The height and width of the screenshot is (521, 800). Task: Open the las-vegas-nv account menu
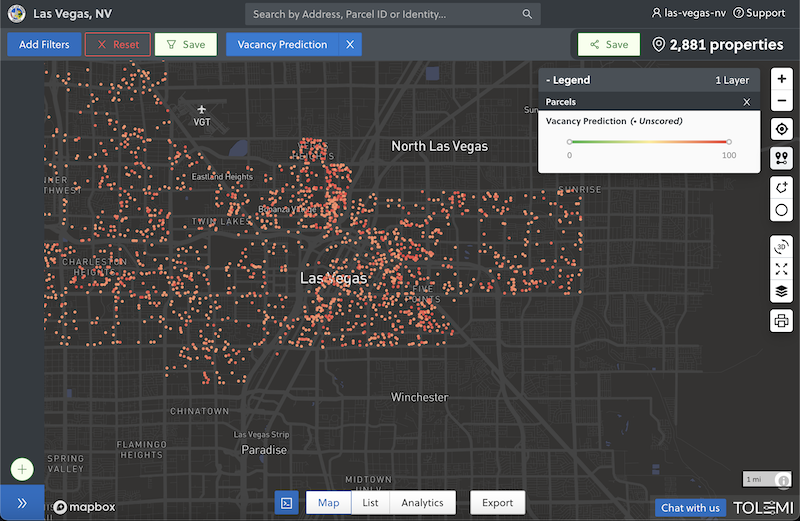[x=688, y=13]
